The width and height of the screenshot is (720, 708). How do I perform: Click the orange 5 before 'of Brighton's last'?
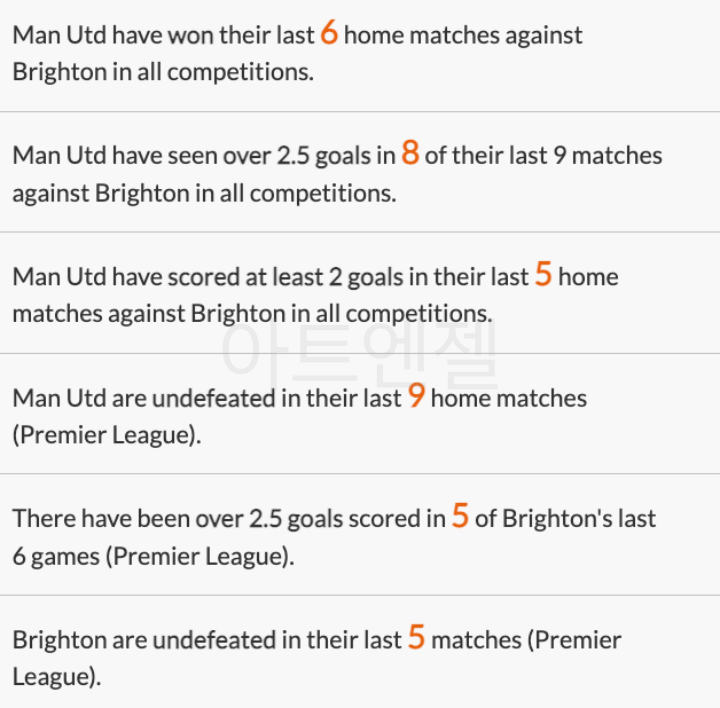pyautogui.click(x=460, y=517)
